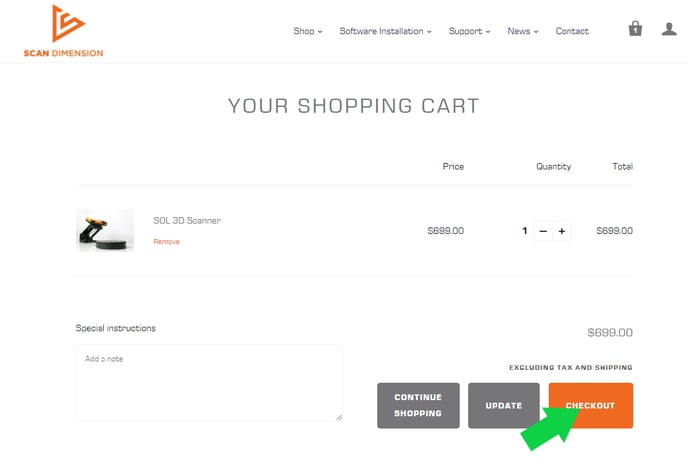688x462 pixels.
Task: Increase quantity with the plus button
Action: click(562, 231)
